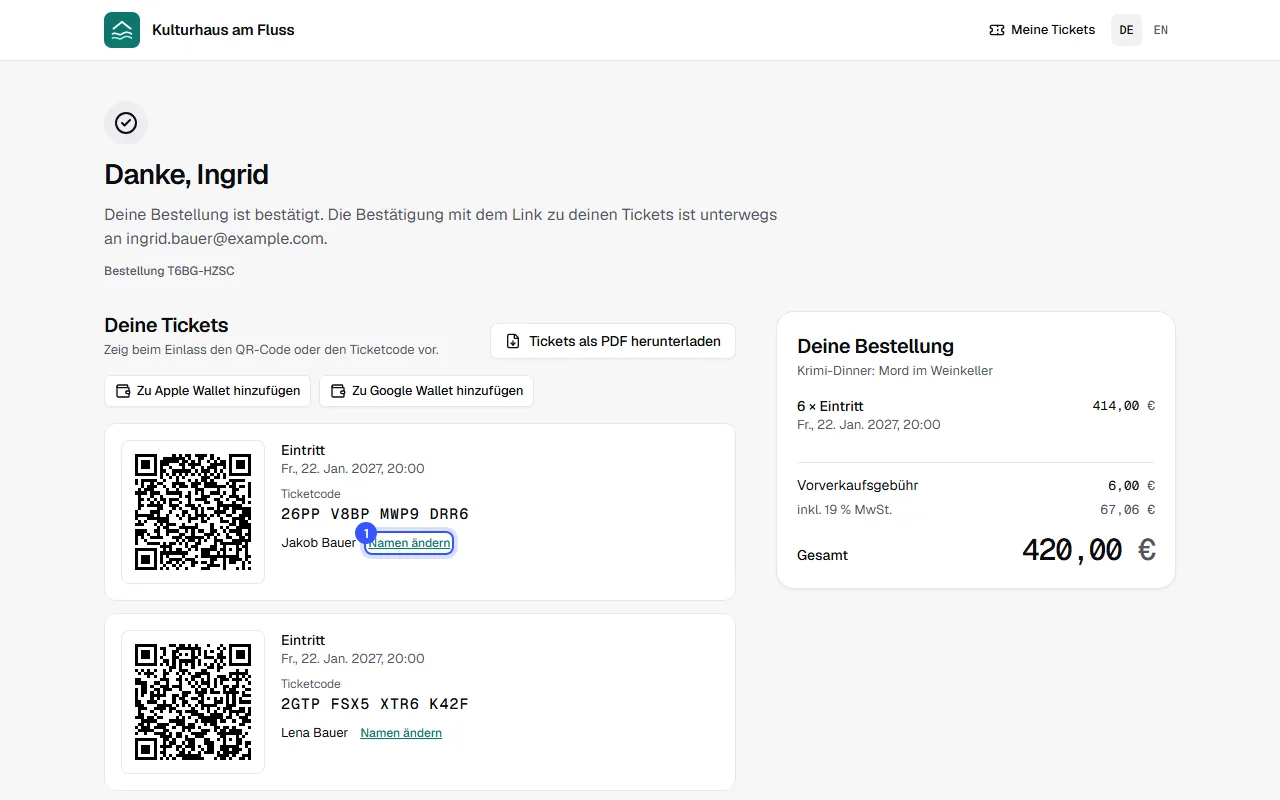1280x800 pixels.
Task: Click Krimi-Dinner: Mord im Weinkeller text
Action: pyautogui.click(x=895, y=371)
